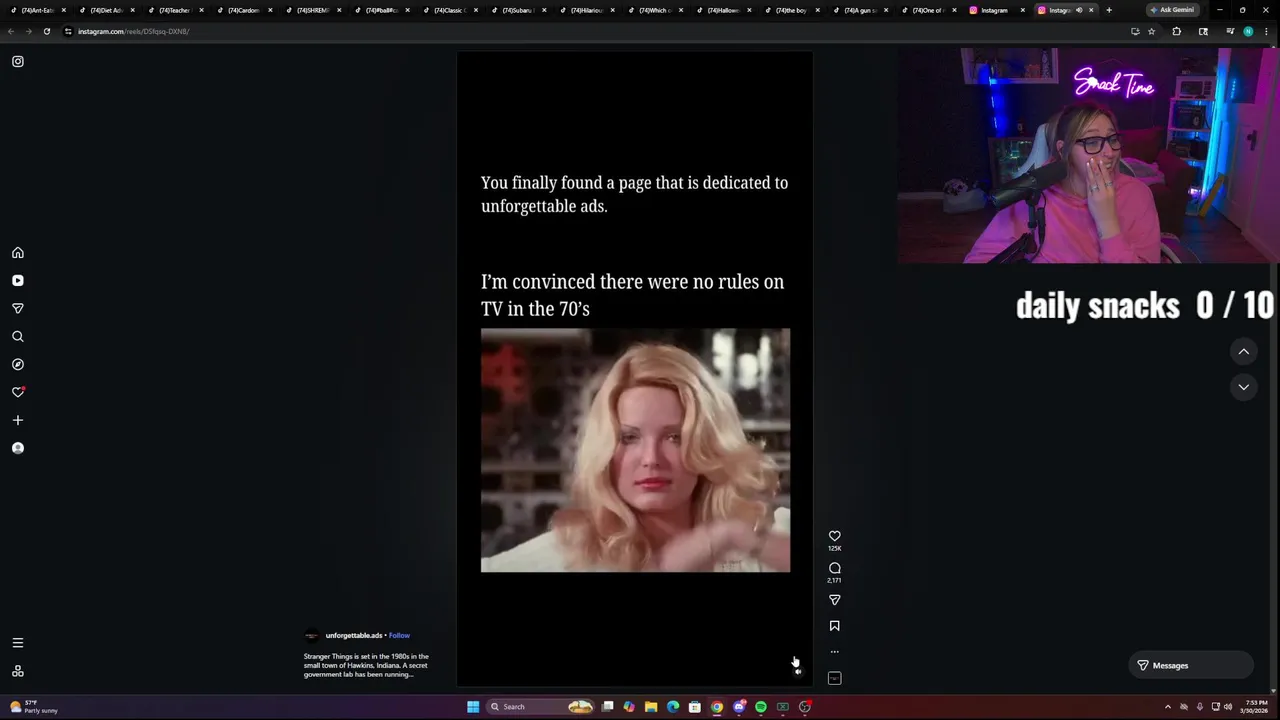The height and width of the screenshot is (720, 1280).
Task: Open the Messages floating button
Action: click(1190, 665)
